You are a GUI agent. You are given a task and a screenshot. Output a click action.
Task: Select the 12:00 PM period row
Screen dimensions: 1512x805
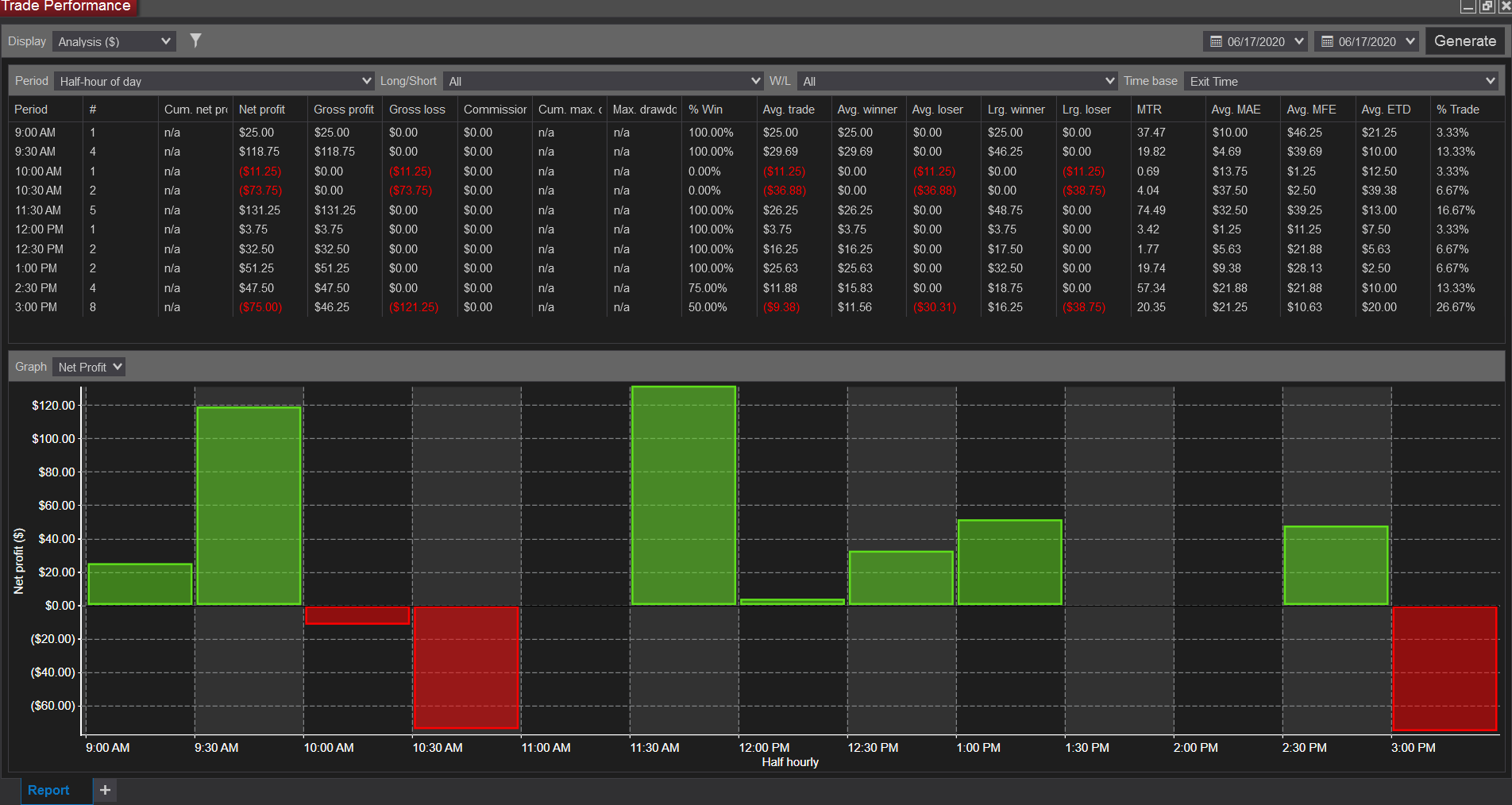756,229
